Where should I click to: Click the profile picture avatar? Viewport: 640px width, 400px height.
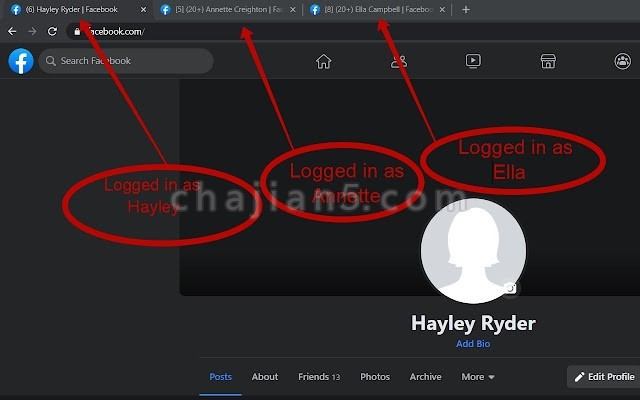[x=473, y=251]
